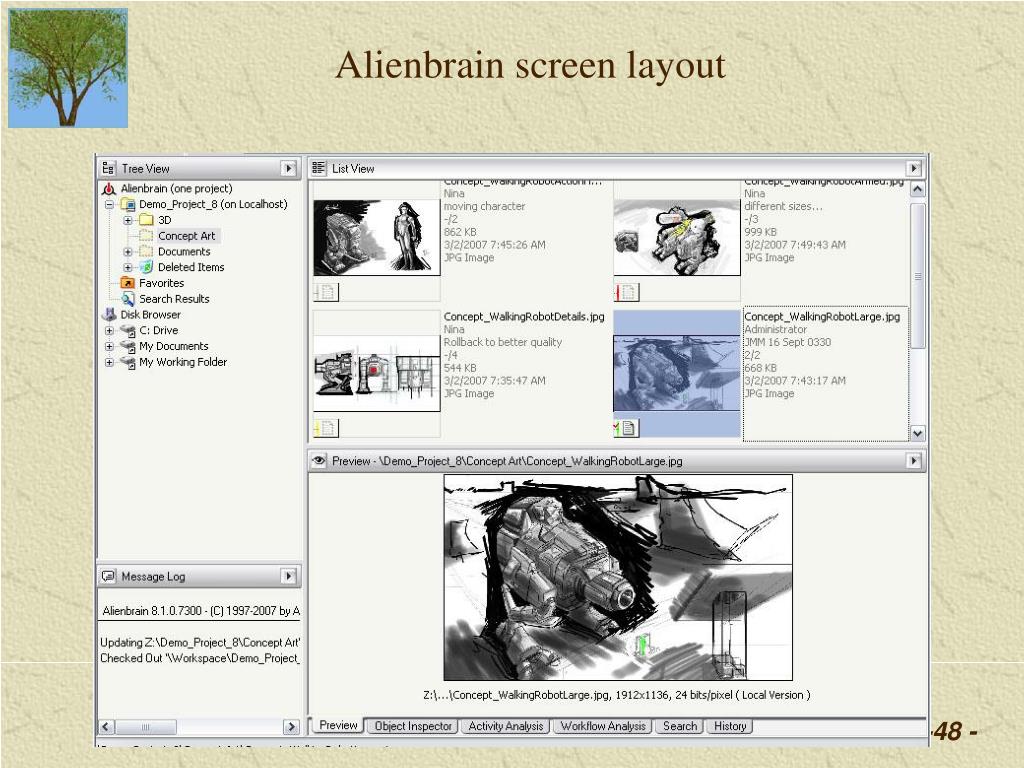Click the comment "Rollback to better quality"
Screen dimensions: 1024x768
[x=502, y=342]
